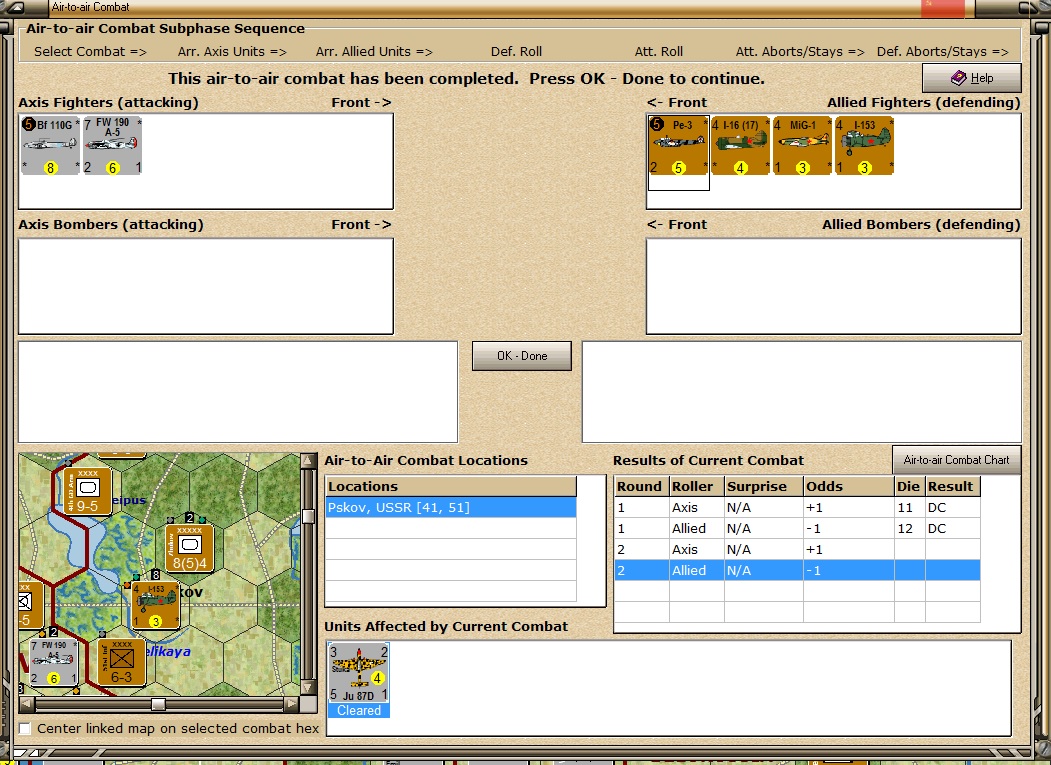
Task: Select round 1 Axis result row
Action: pyautogui.click(x=798, y=508)
